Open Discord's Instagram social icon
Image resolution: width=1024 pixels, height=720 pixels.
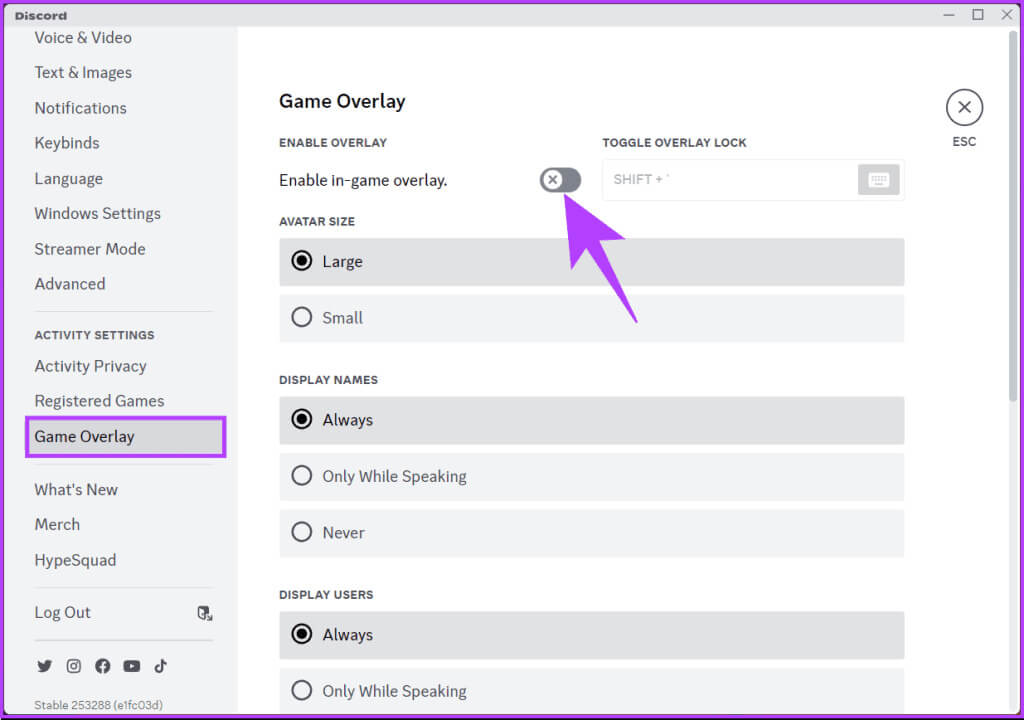tap(73, 666)
